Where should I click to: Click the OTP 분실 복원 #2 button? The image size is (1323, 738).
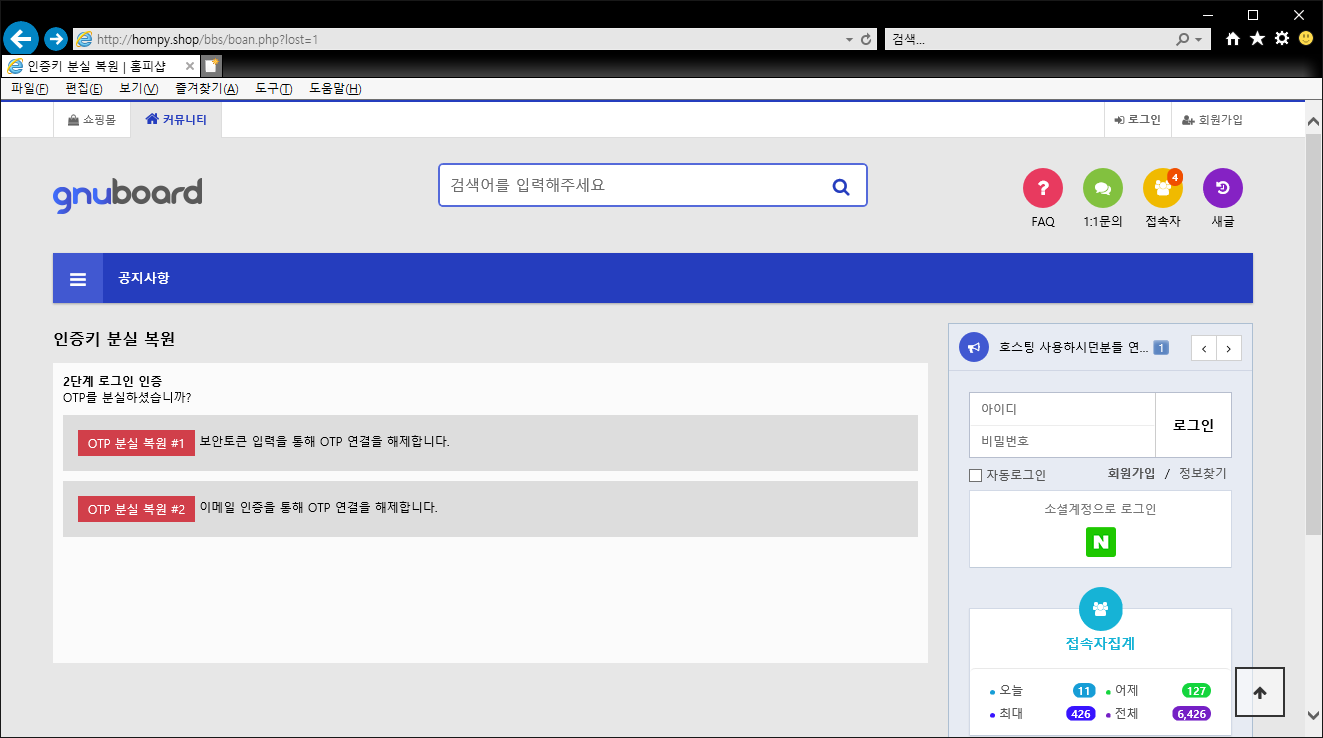point(136,509)
